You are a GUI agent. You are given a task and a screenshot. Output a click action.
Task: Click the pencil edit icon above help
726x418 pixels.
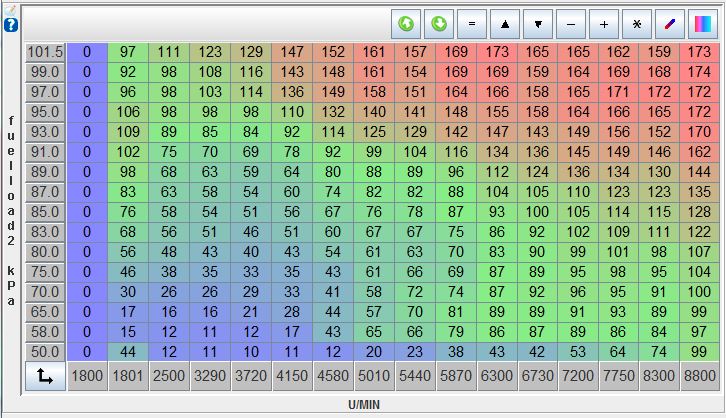[x=10, y=6]
